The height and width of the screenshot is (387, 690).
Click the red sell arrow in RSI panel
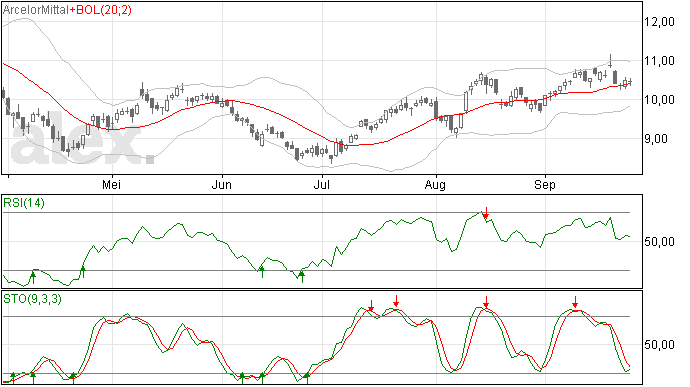pyautogui.click(x=486, y=213)
